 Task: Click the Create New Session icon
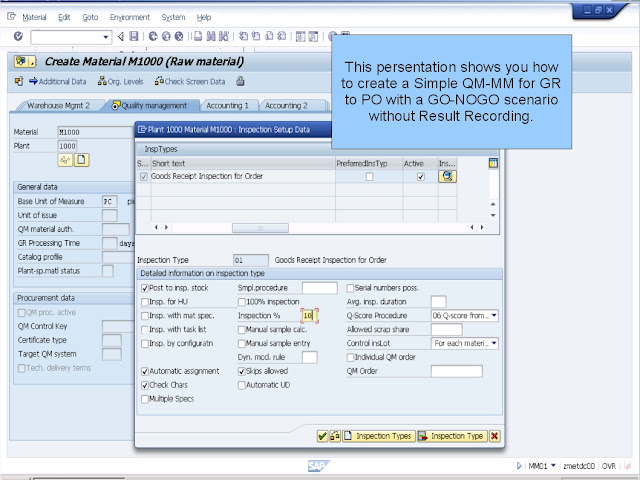coord(300,36)
